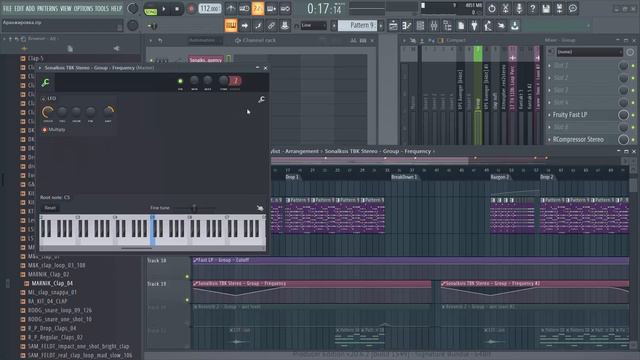Toggle the orange countdown before recording icon
The image size is (640, 360).
coord(258,8)
